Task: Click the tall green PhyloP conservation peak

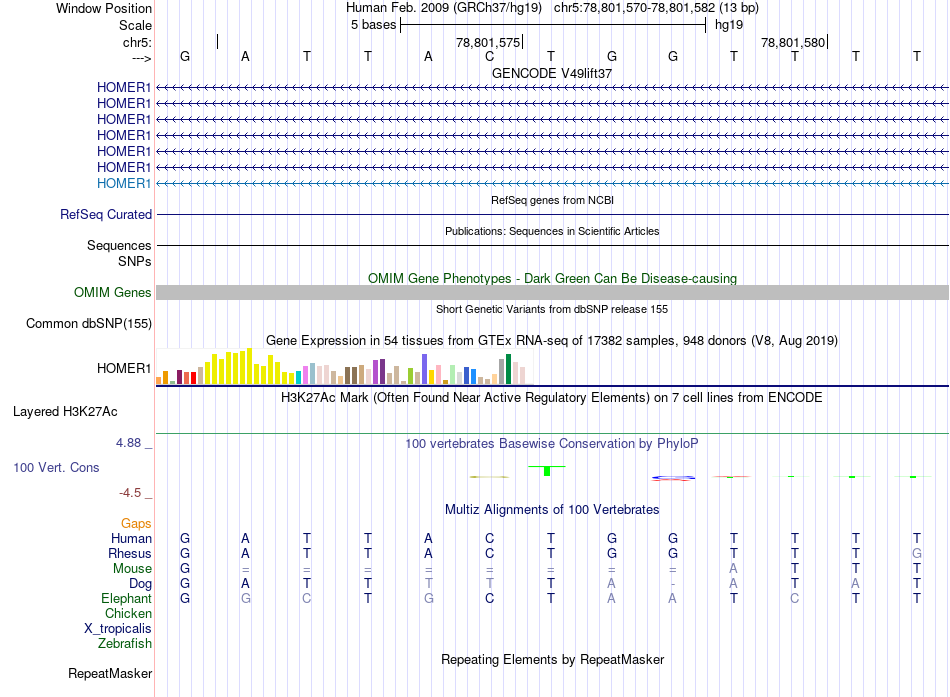Action: [547, 470]
